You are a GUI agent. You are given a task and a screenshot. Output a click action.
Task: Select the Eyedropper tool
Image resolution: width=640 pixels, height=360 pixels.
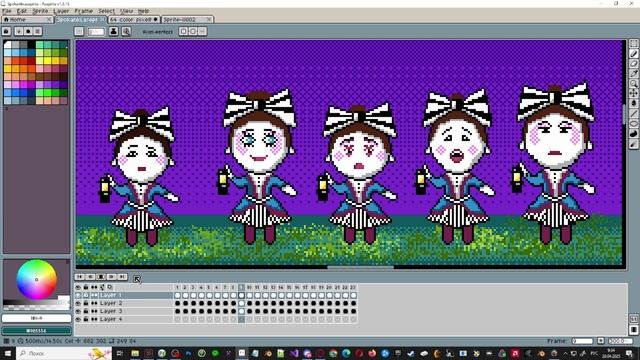[633, 73]
